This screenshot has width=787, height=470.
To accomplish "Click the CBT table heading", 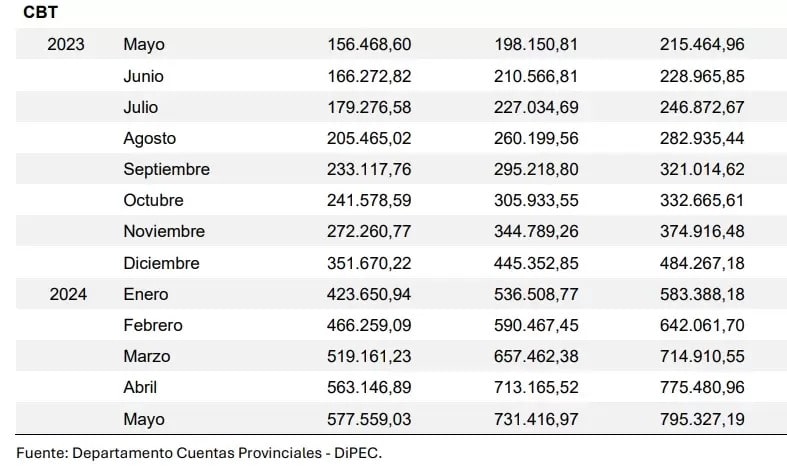I will [x=38, y=15].
